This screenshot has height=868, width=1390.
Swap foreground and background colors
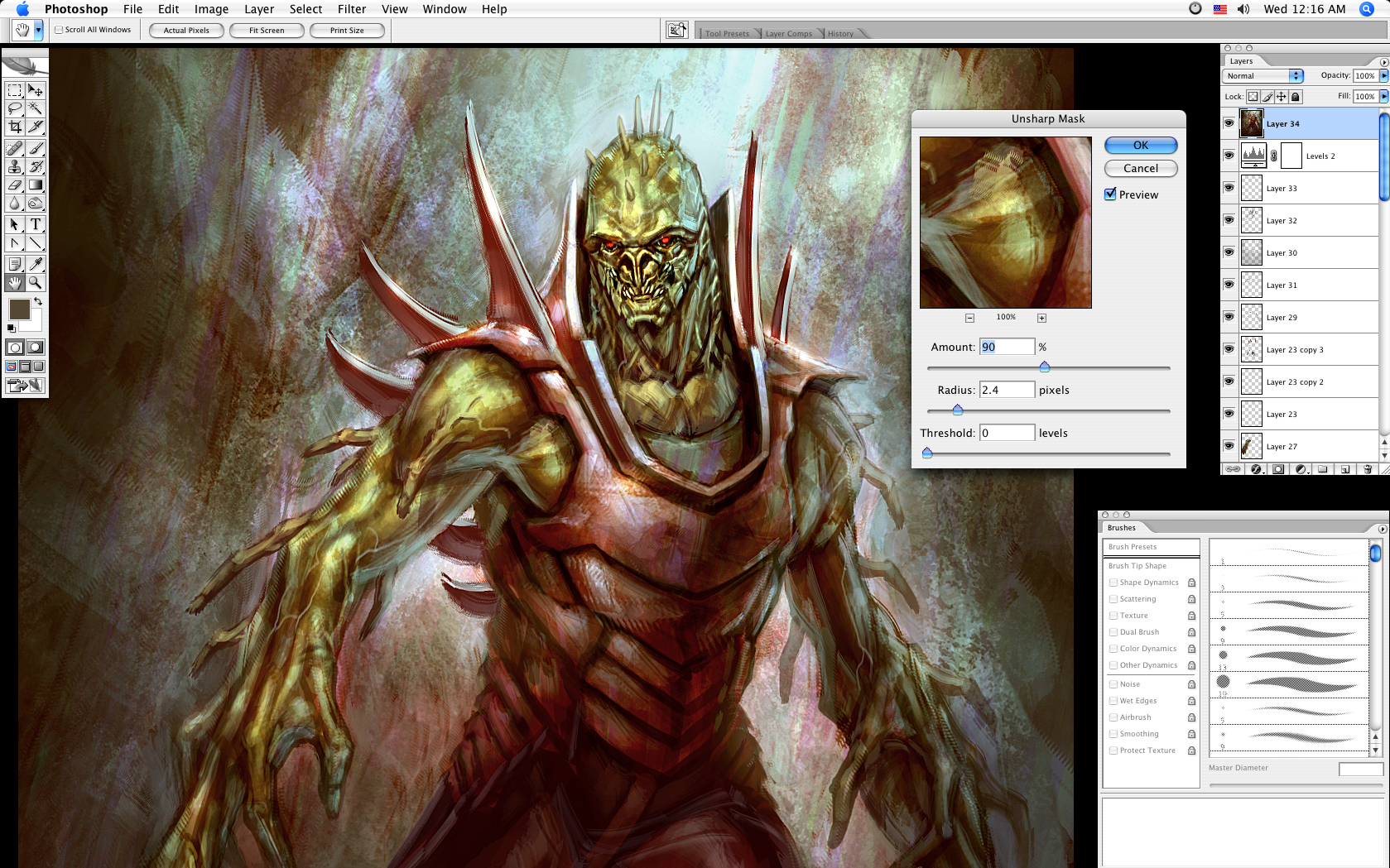38,302
